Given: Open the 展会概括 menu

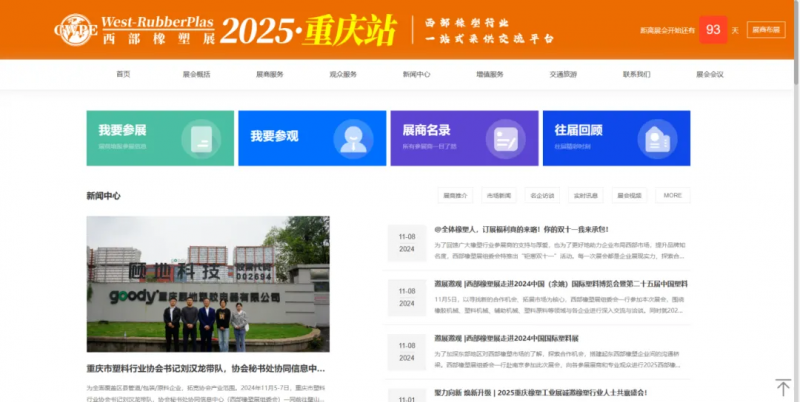Looking at the screenshot, I should [197, 74].
